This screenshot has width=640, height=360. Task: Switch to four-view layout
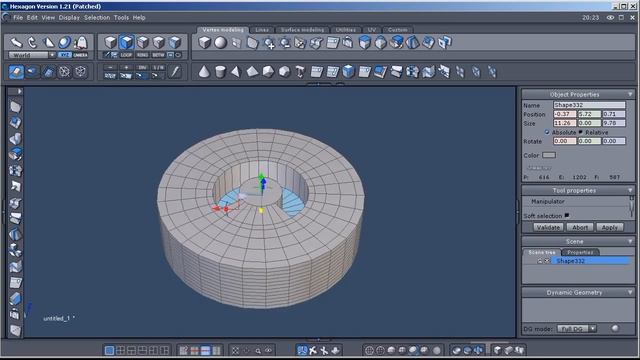pyautogui.click(x=120, y=350)
